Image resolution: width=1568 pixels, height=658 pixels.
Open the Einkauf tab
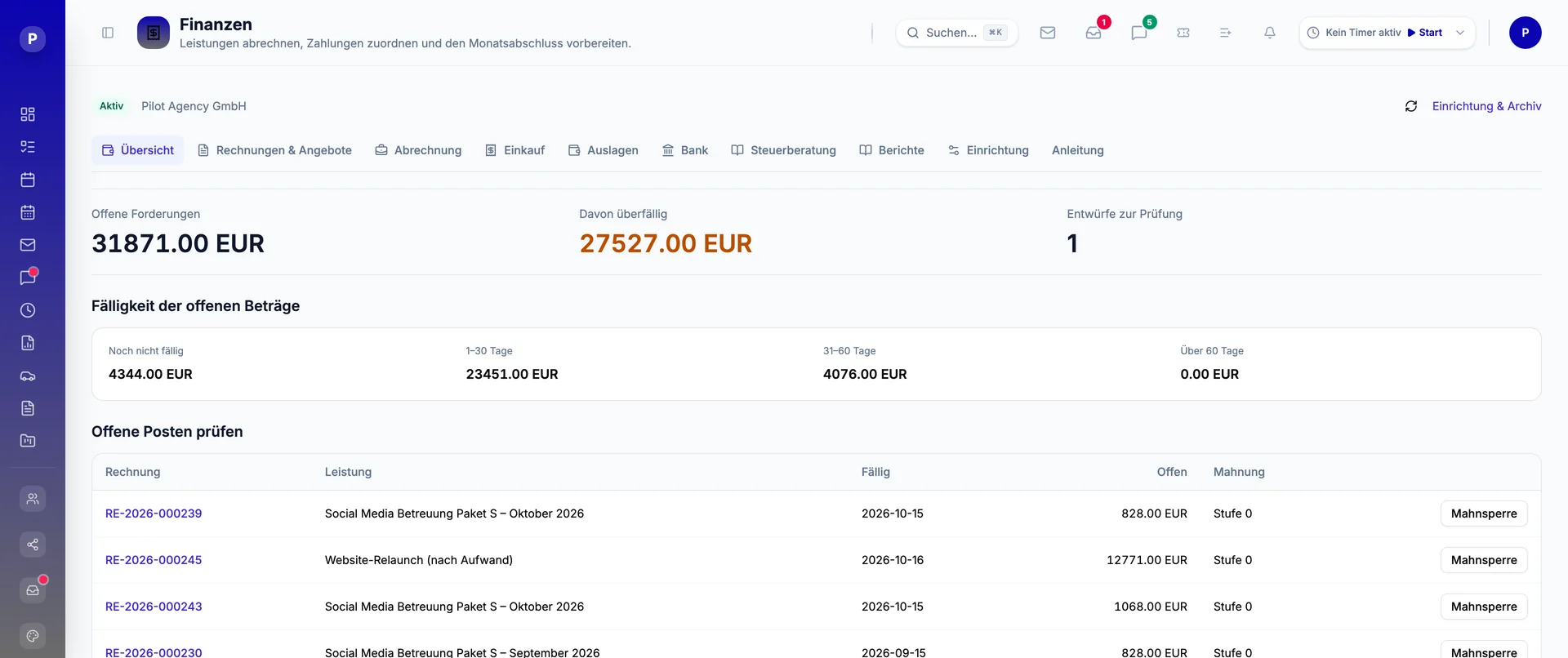pyautogui.click(x=514, y=150)
